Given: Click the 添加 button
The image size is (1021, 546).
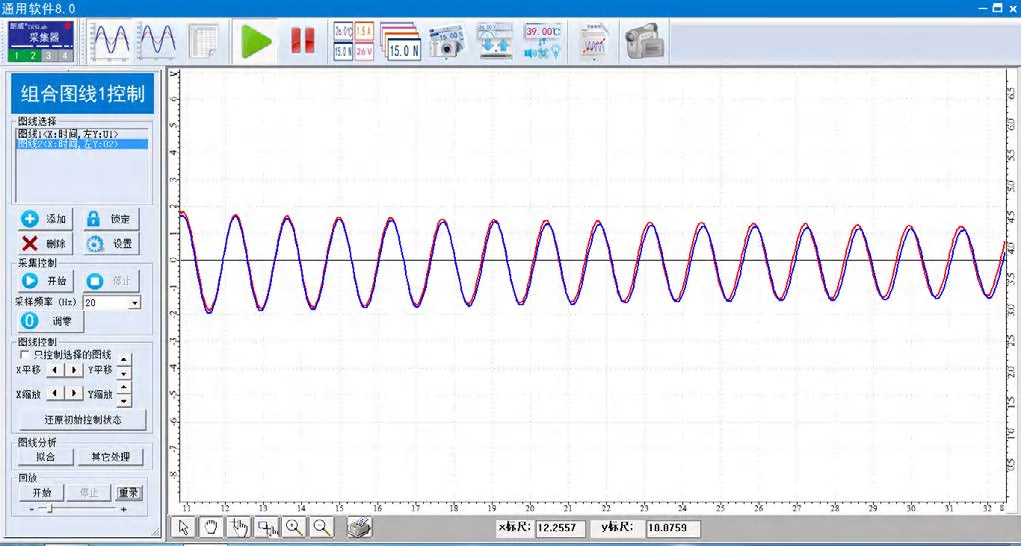Looking at the screenshot, I should click(45, 219).
